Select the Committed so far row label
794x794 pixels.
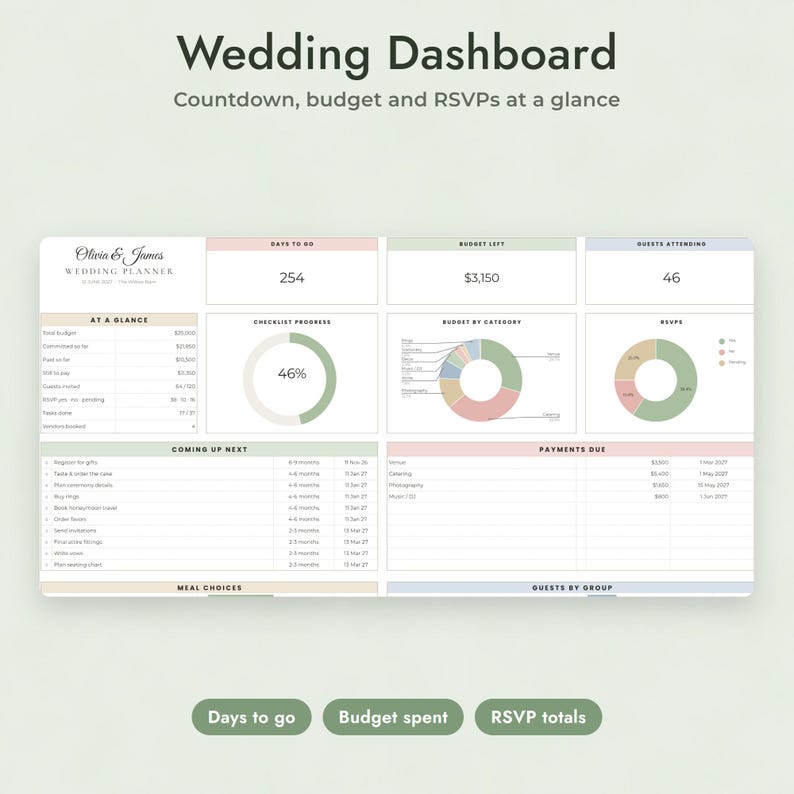[x=65, y=346]
